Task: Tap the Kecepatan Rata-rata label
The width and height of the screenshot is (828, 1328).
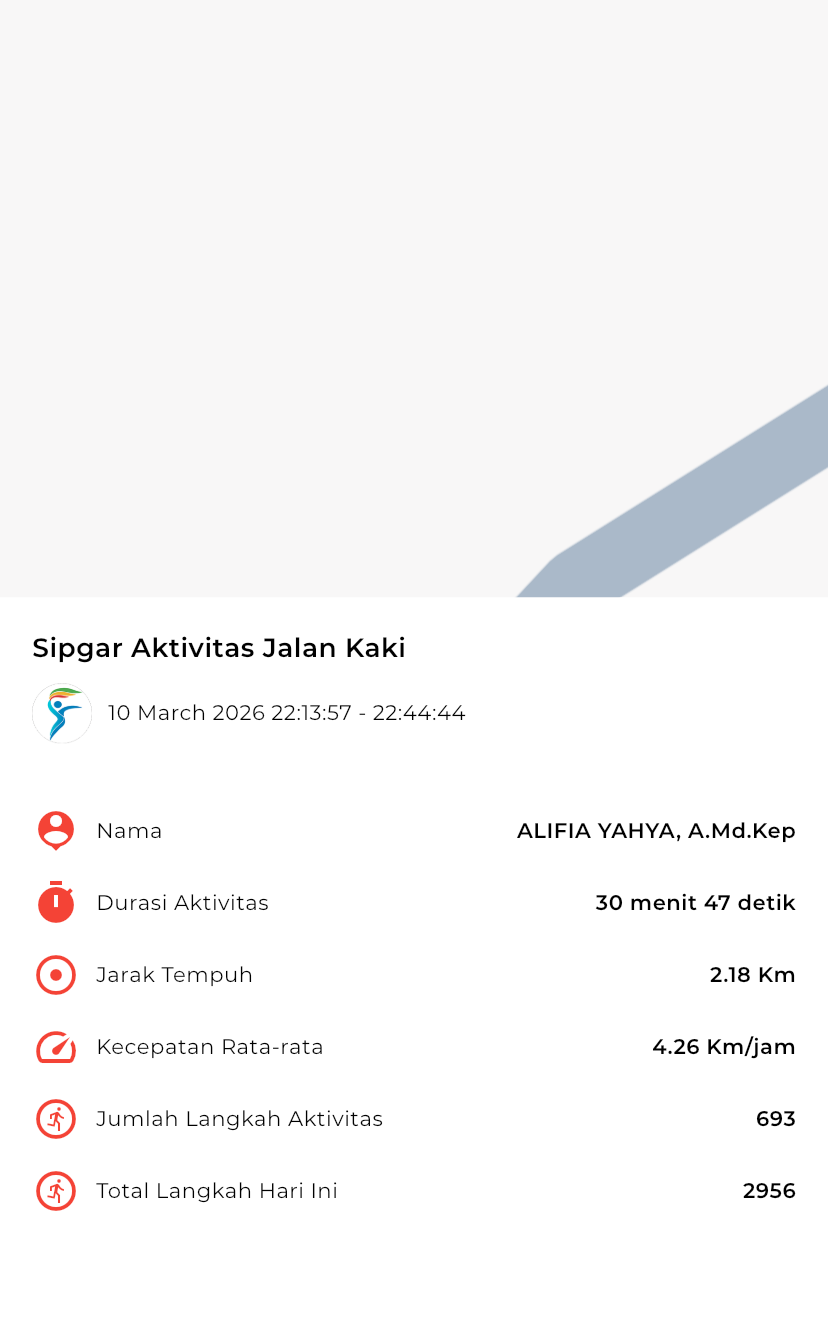Action: 210,1047
